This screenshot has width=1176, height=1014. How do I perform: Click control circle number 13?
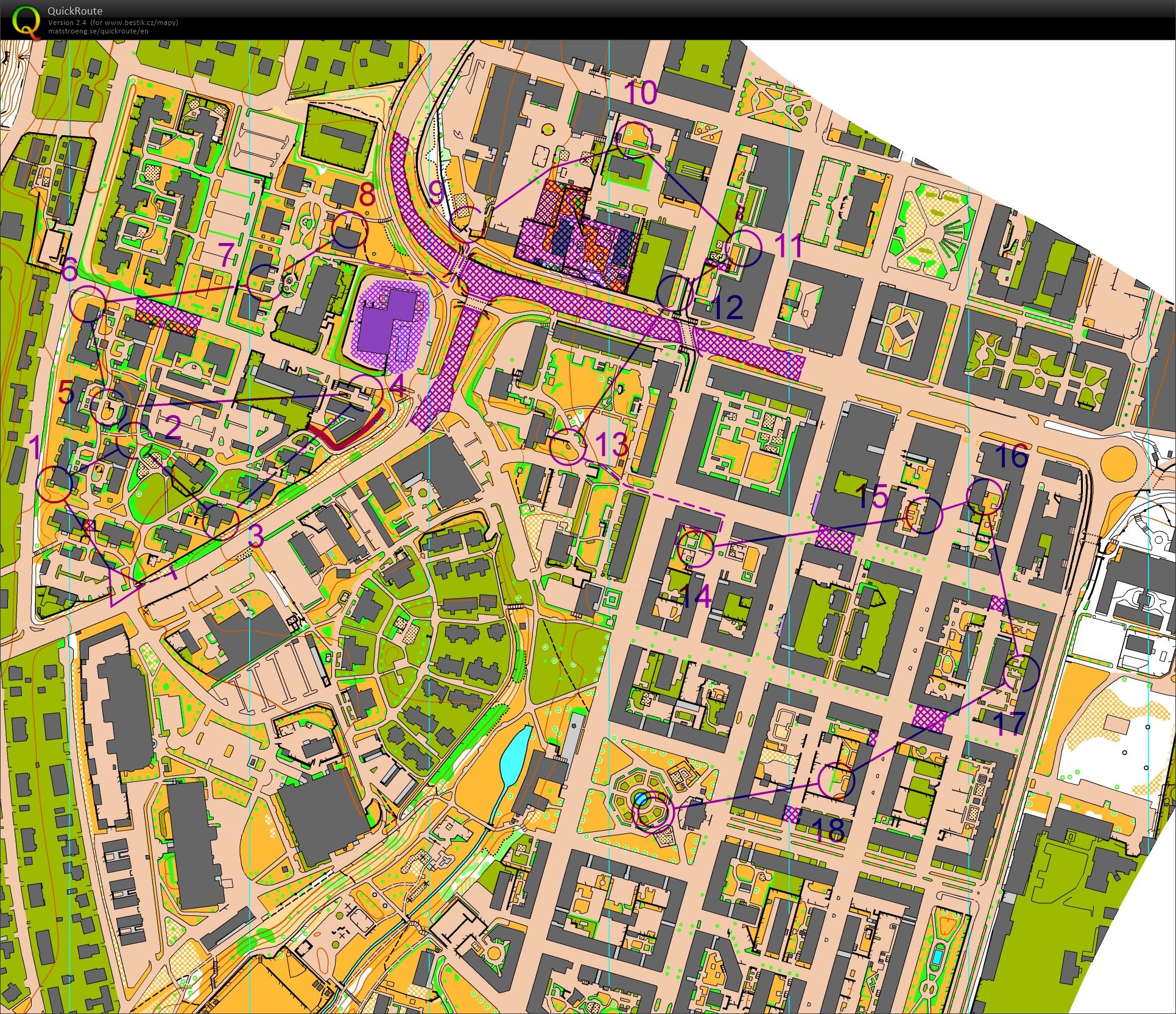568,448
